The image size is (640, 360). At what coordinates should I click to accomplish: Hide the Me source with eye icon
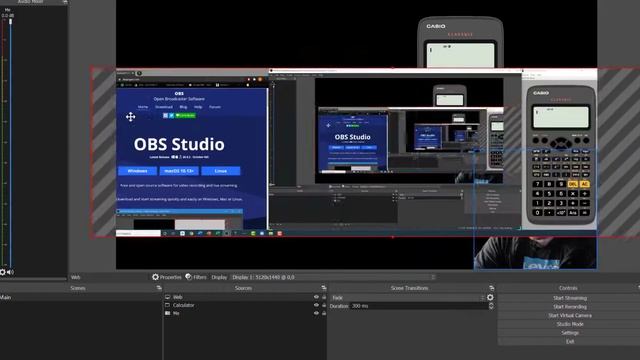click(x=316, y=313)
